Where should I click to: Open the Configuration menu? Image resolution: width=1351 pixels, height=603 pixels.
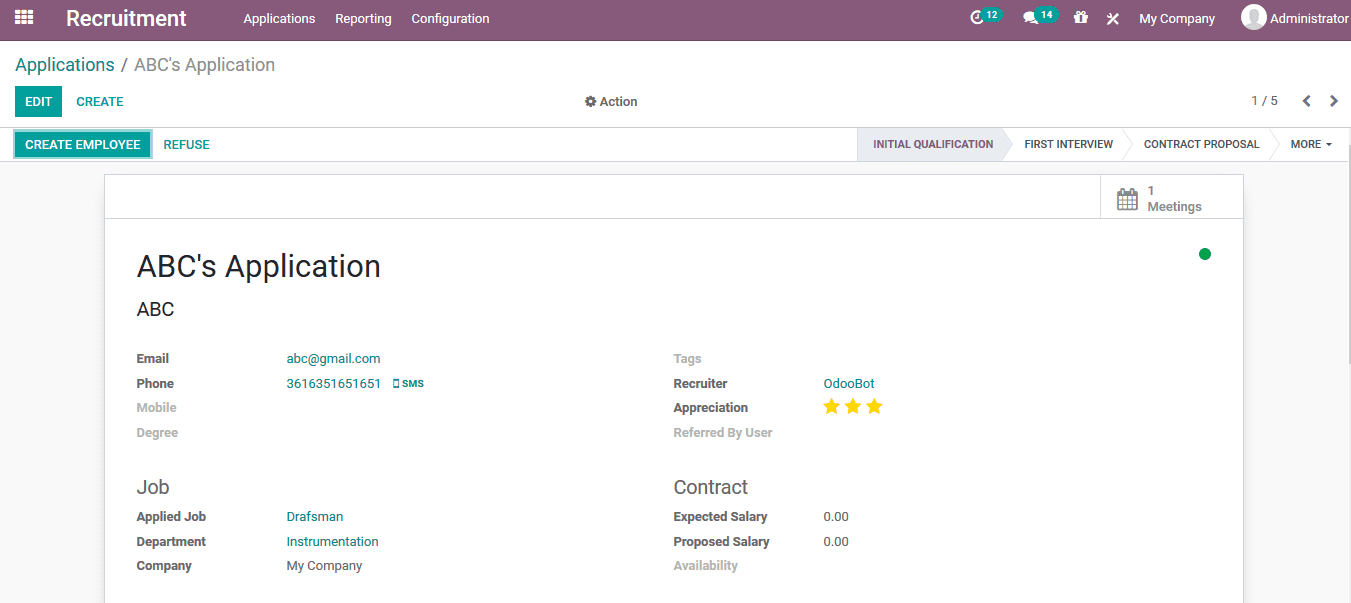(x=450, y=18)
